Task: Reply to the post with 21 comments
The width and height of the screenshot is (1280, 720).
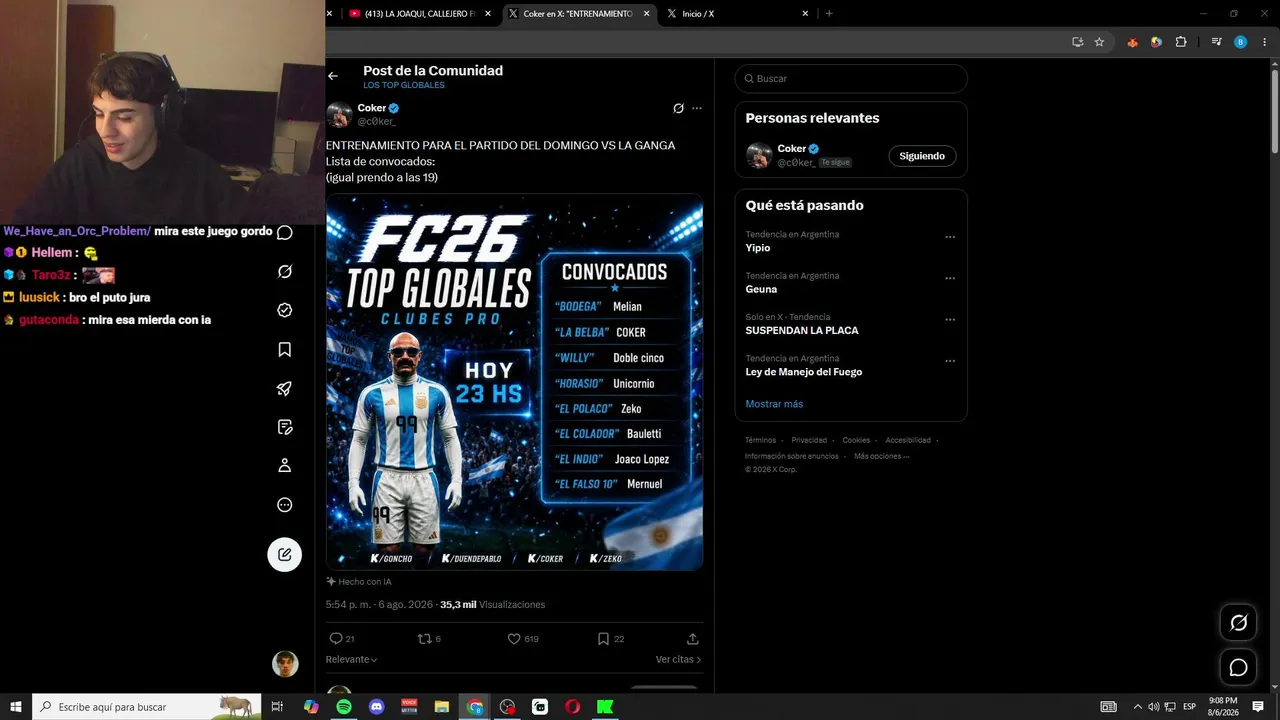Action: (x=341, y=638)
